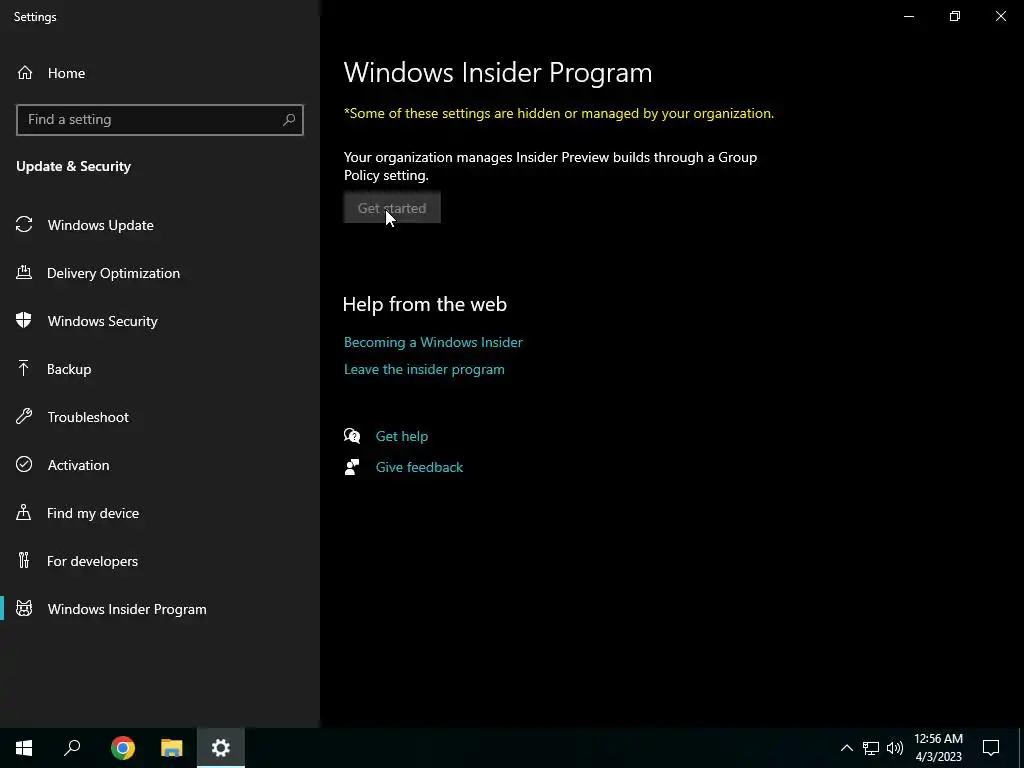Open taskbar Search
The height and width of the screenshot is (768, 1024).
pos(72,748)
